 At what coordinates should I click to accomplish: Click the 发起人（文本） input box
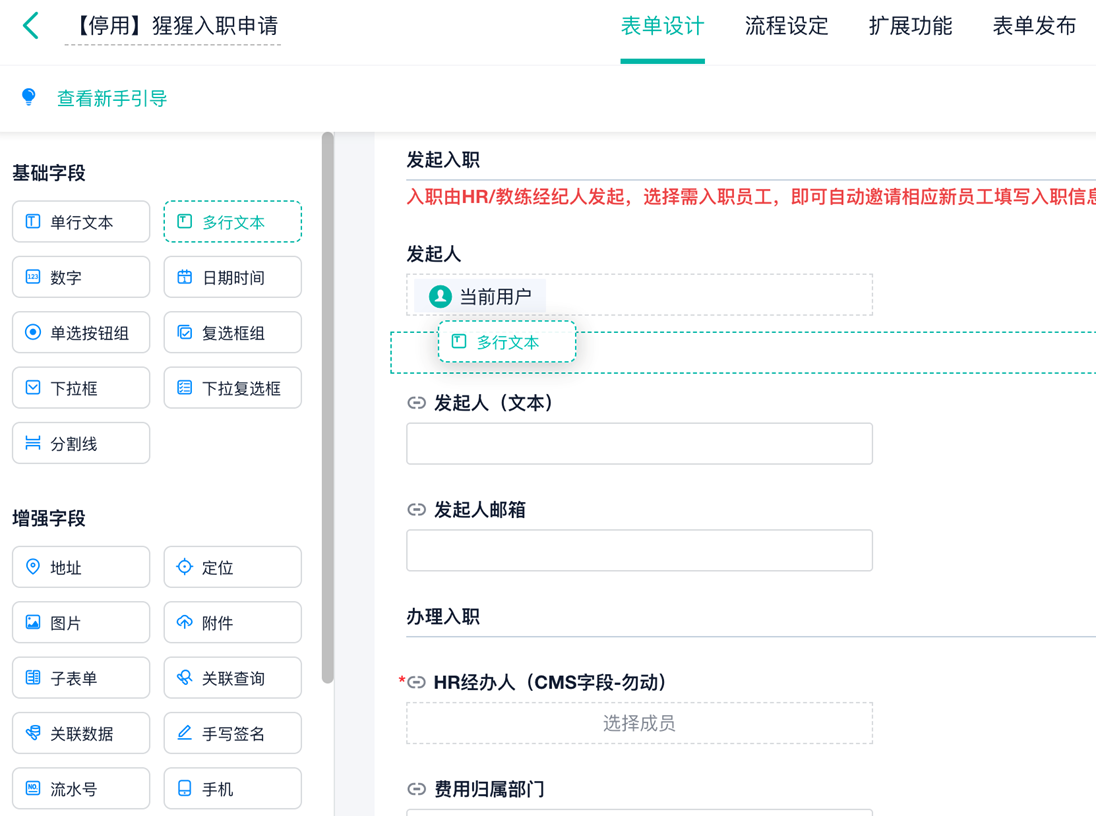click(639, 443)
